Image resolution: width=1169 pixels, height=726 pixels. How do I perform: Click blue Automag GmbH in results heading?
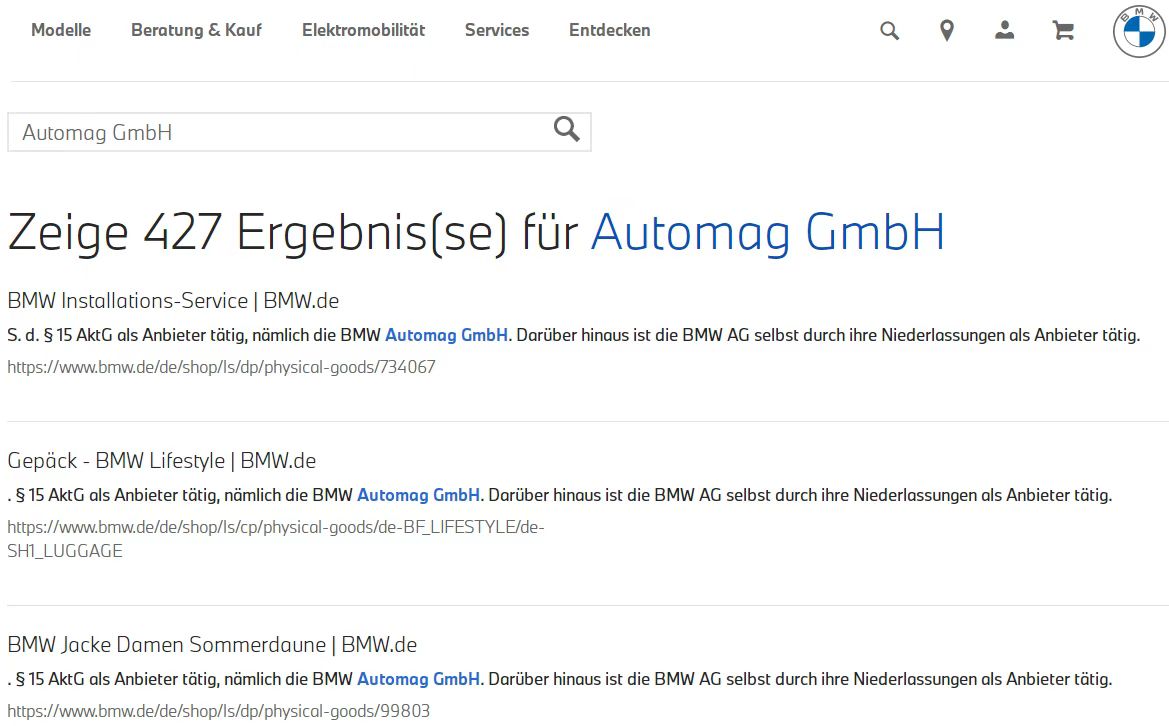767,232
